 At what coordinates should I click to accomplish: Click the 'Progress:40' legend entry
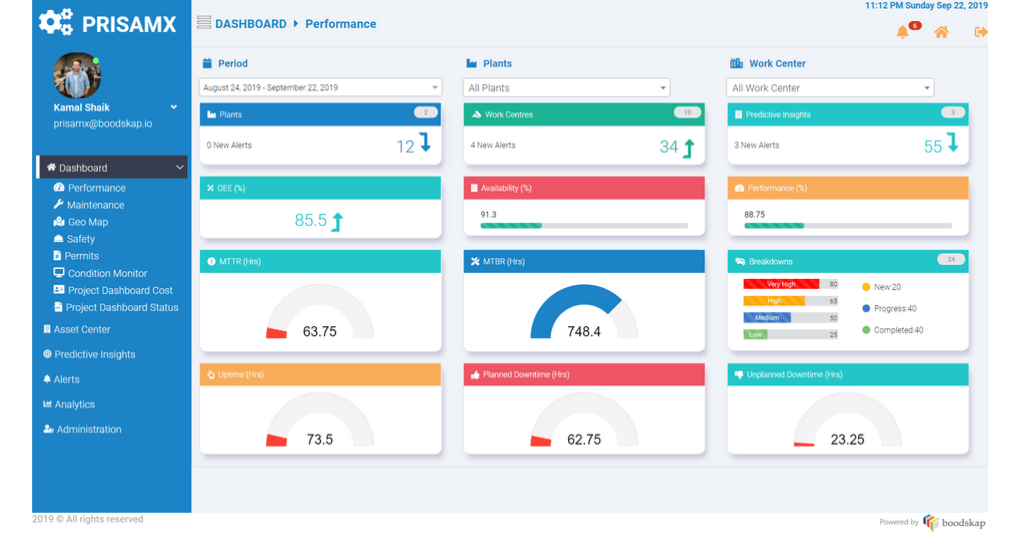(889, 308)
